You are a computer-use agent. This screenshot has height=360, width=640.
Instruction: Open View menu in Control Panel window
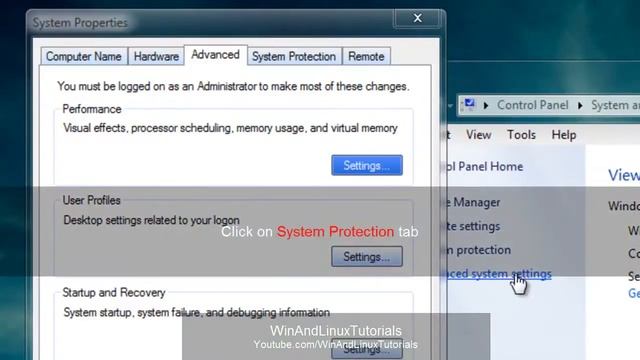478,135
